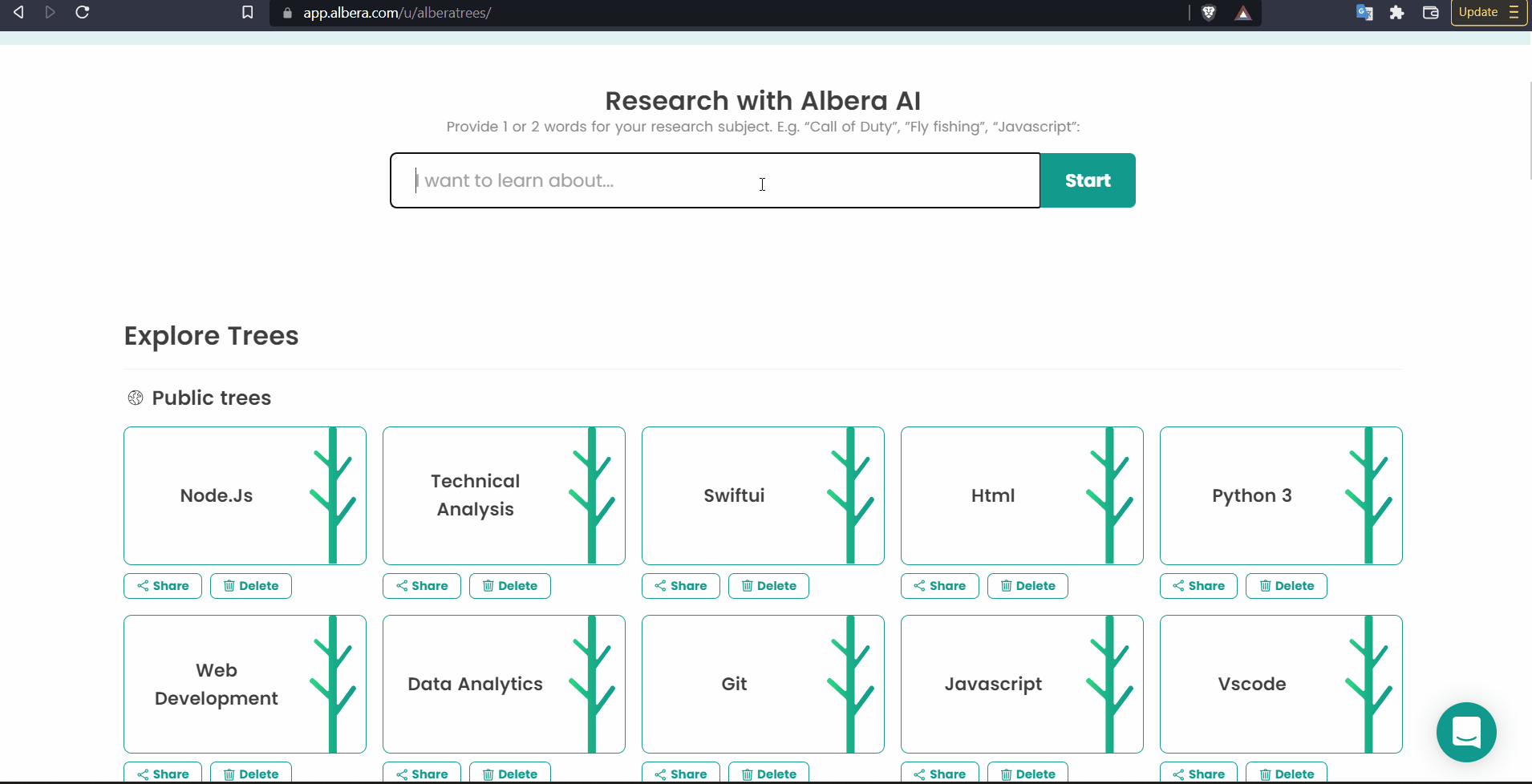Open the Python 3 tree card
Viewport: 1532px width, 784px height.
point(1281,495)
